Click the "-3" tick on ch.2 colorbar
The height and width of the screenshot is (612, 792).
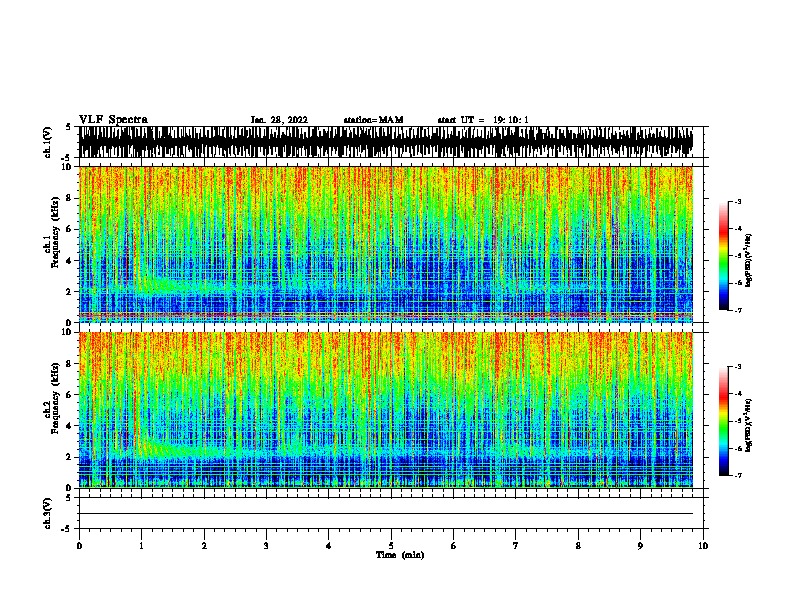[x=737, y=367]
